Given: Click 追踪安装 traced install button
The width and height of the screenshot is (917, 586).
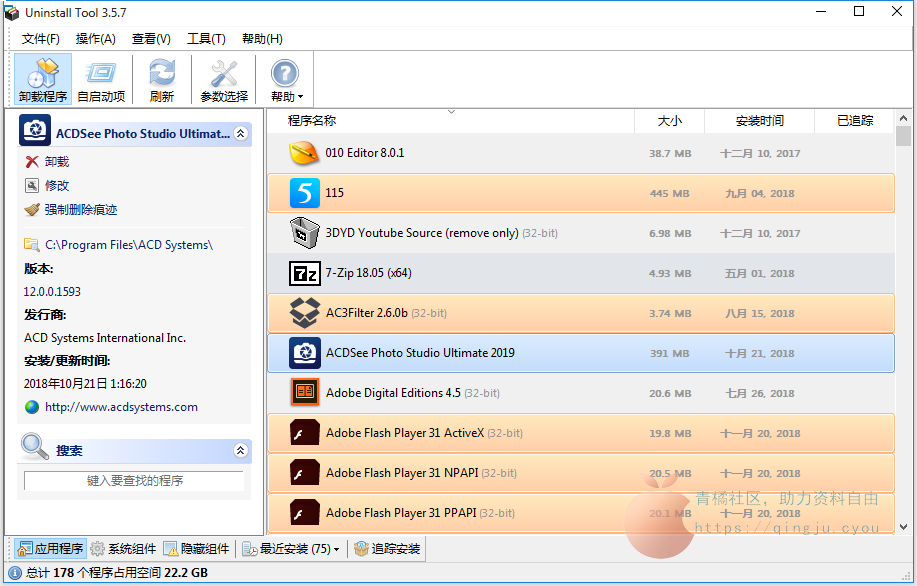Looking at the screenshot, I should click(x=387, y=549).
